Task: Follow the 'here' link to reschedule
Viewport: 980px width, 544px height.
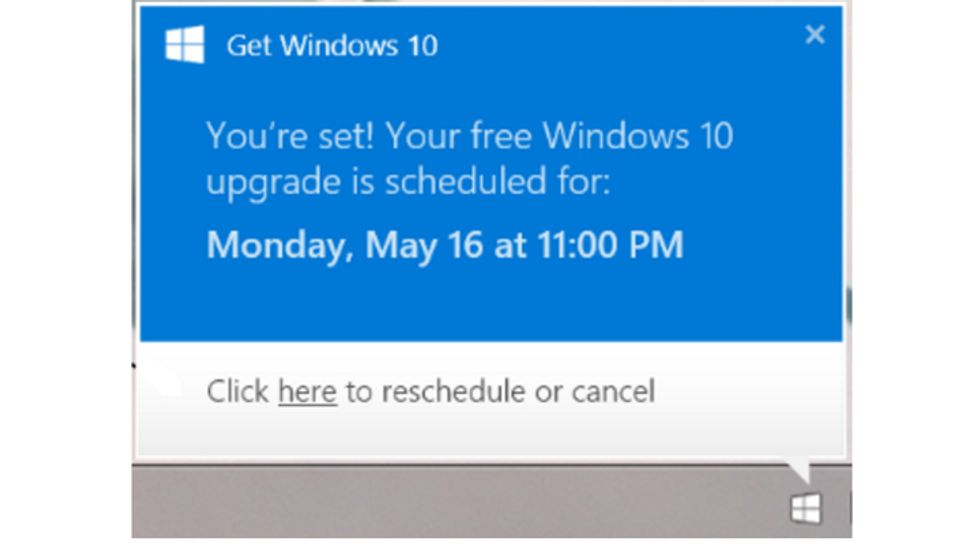Action: pos(307,391)
